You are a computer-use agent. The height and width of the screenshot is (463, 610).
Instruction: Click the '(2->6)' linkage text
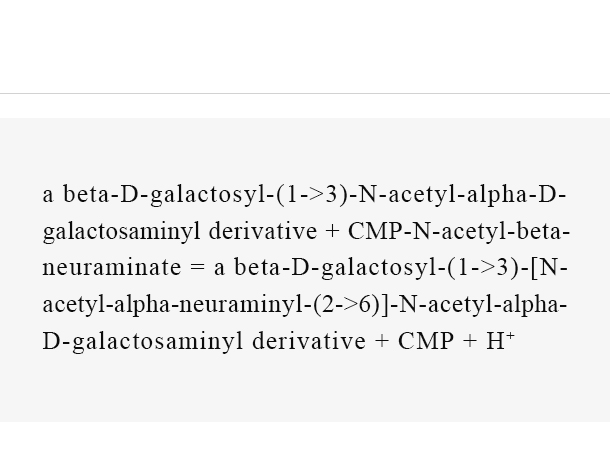pos(346,305)
